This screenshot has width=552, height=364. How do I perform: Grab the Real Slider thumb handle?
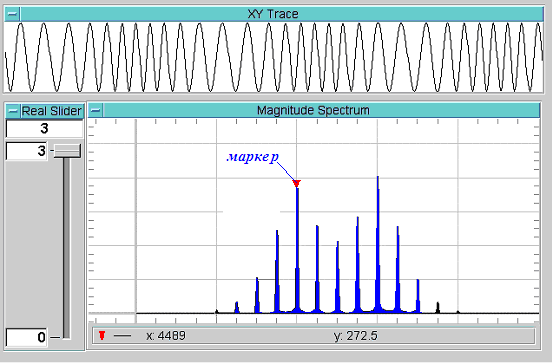point(67,151)
